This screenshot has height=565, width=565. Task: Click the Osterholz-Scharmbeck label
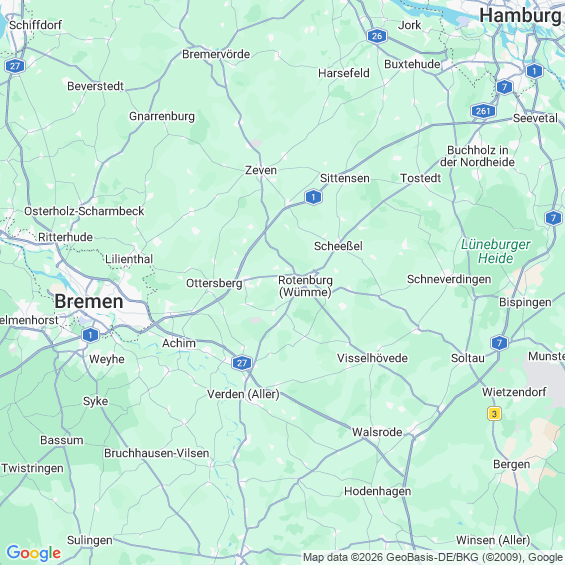click(x=84, y=211)
